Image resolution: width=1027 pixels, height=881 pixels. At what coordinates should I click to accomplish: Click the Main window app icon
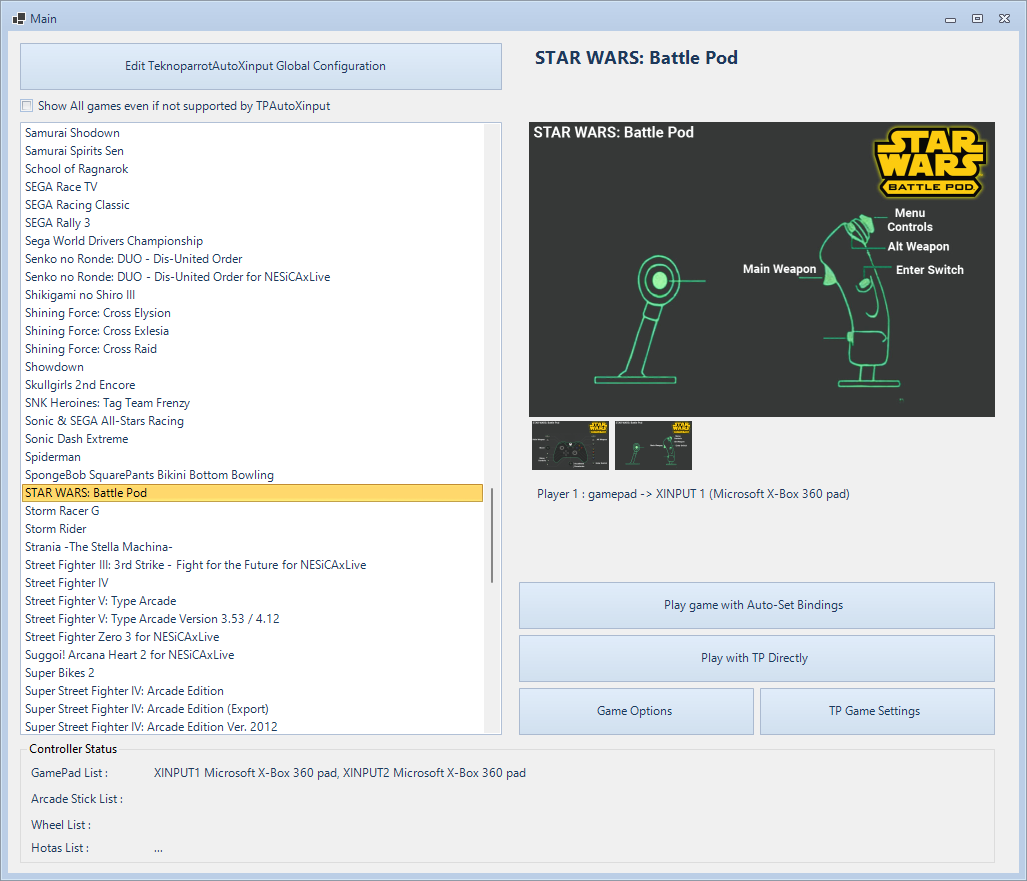click(x=18, y=18)
